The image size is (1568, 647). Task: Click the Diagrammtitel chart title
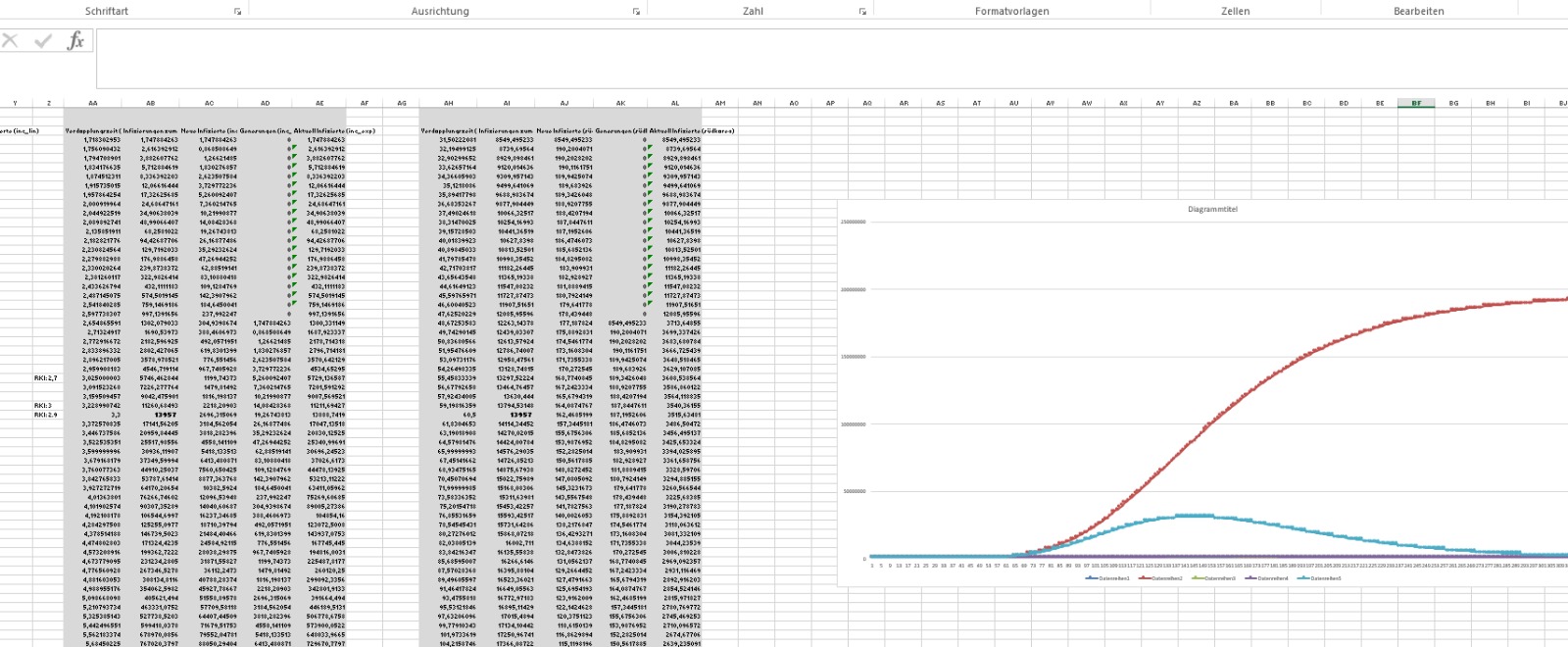1212,210
